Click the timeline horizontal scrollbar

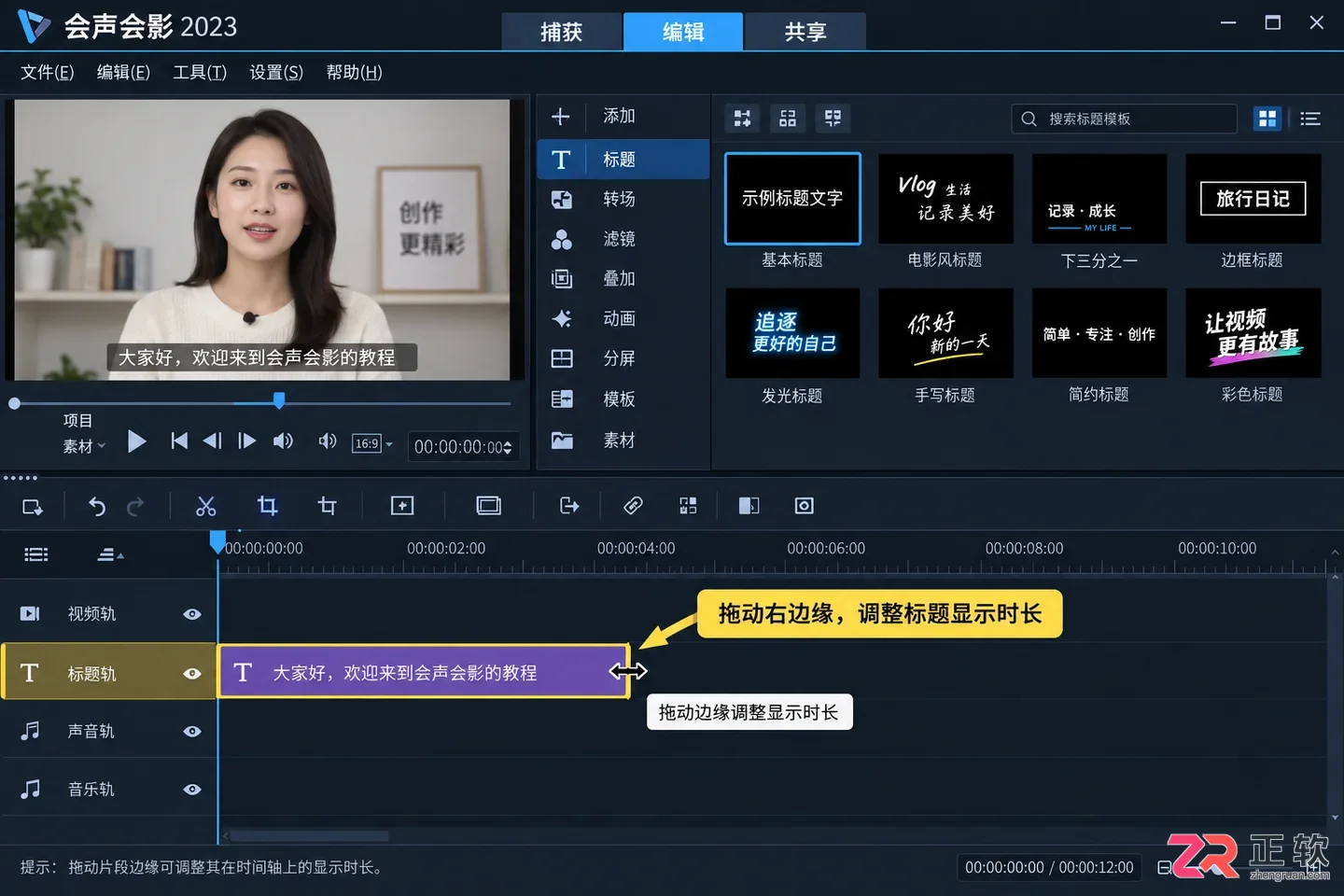click(x=309, y=836)
